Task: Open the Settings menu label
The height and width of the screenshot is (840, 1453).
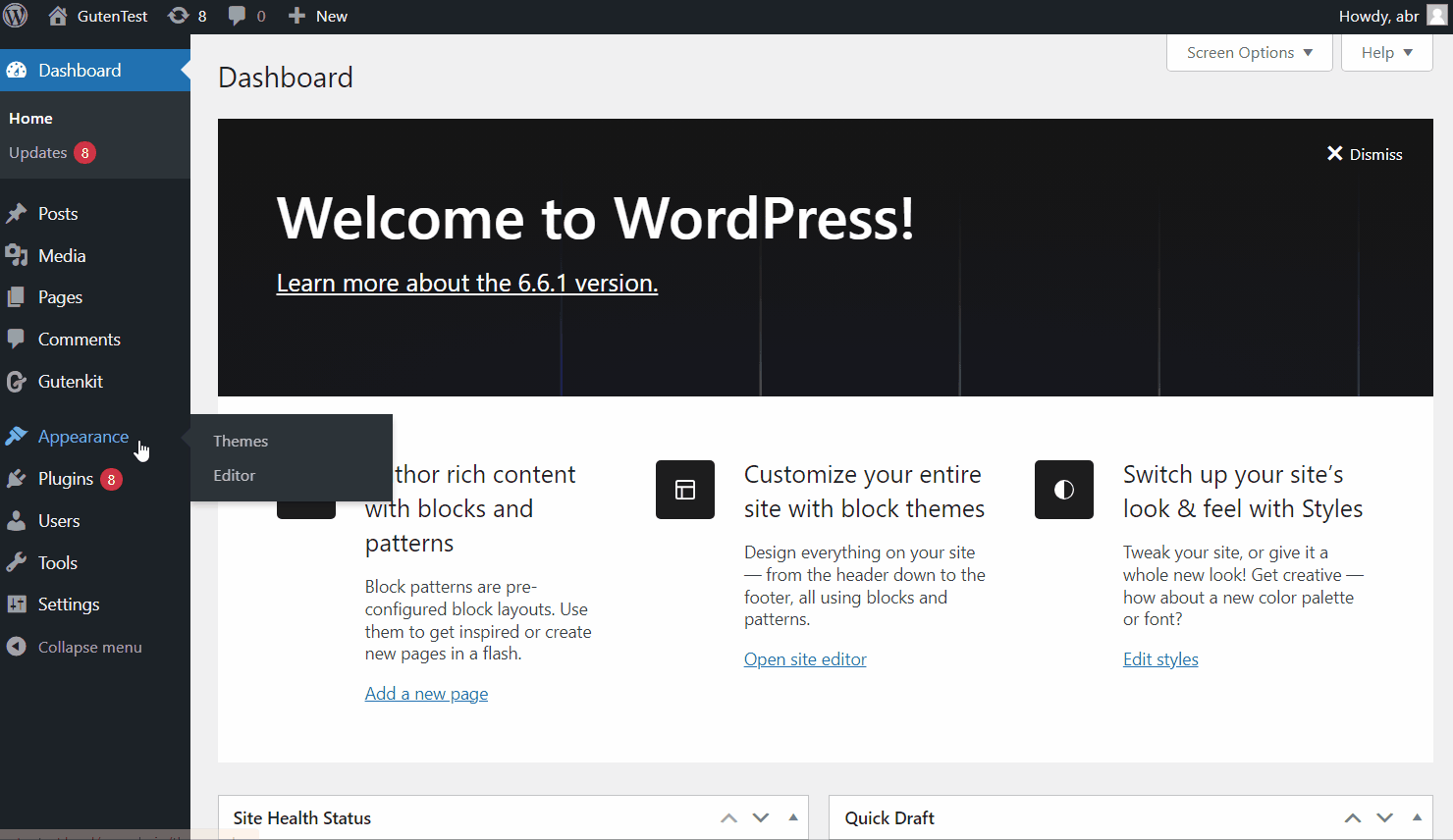Action: tap(69, 604)
